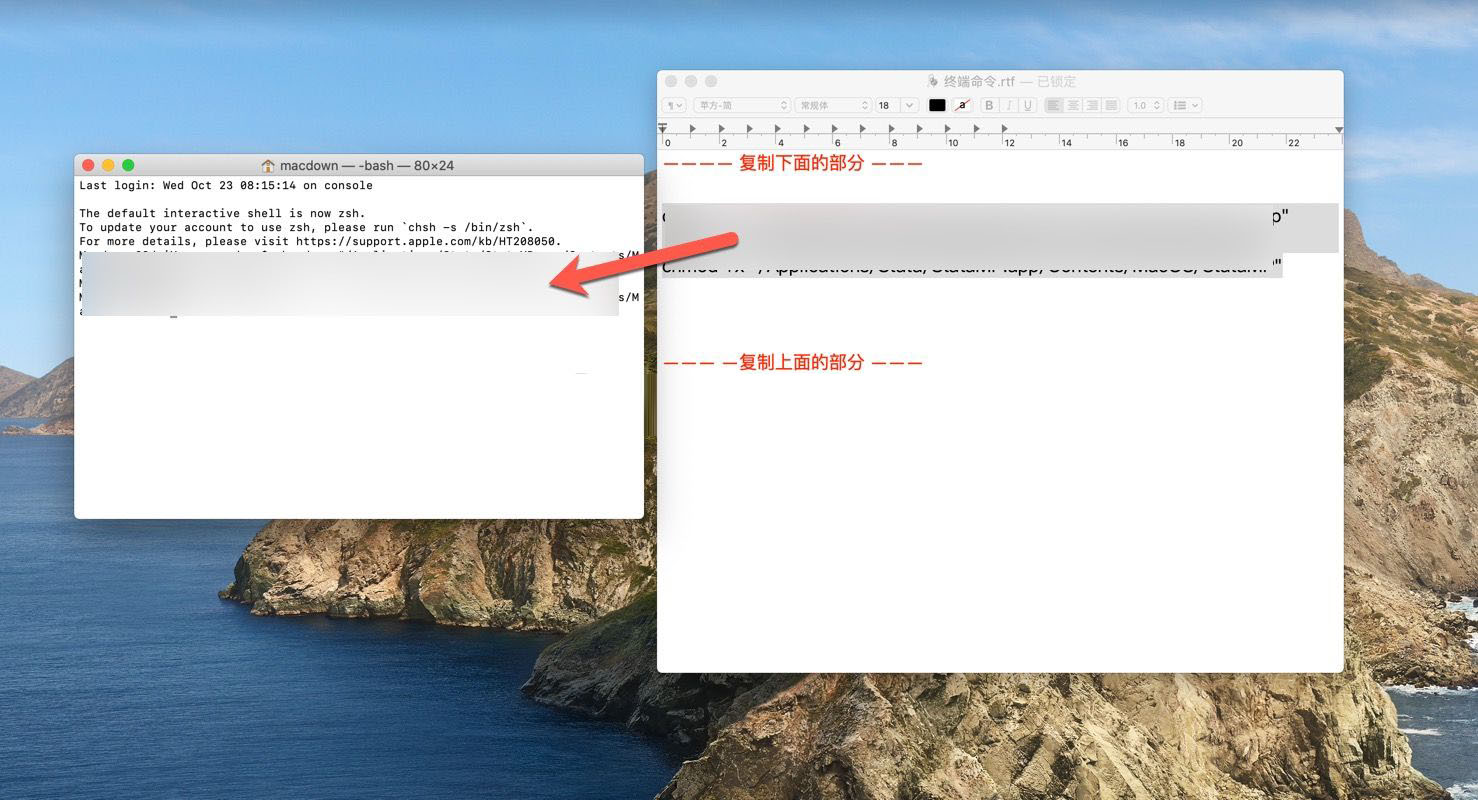The image size is (1478, 800).
Task: Click the 终端命令.rtf document title icon
Action: [x=933, y=81]
